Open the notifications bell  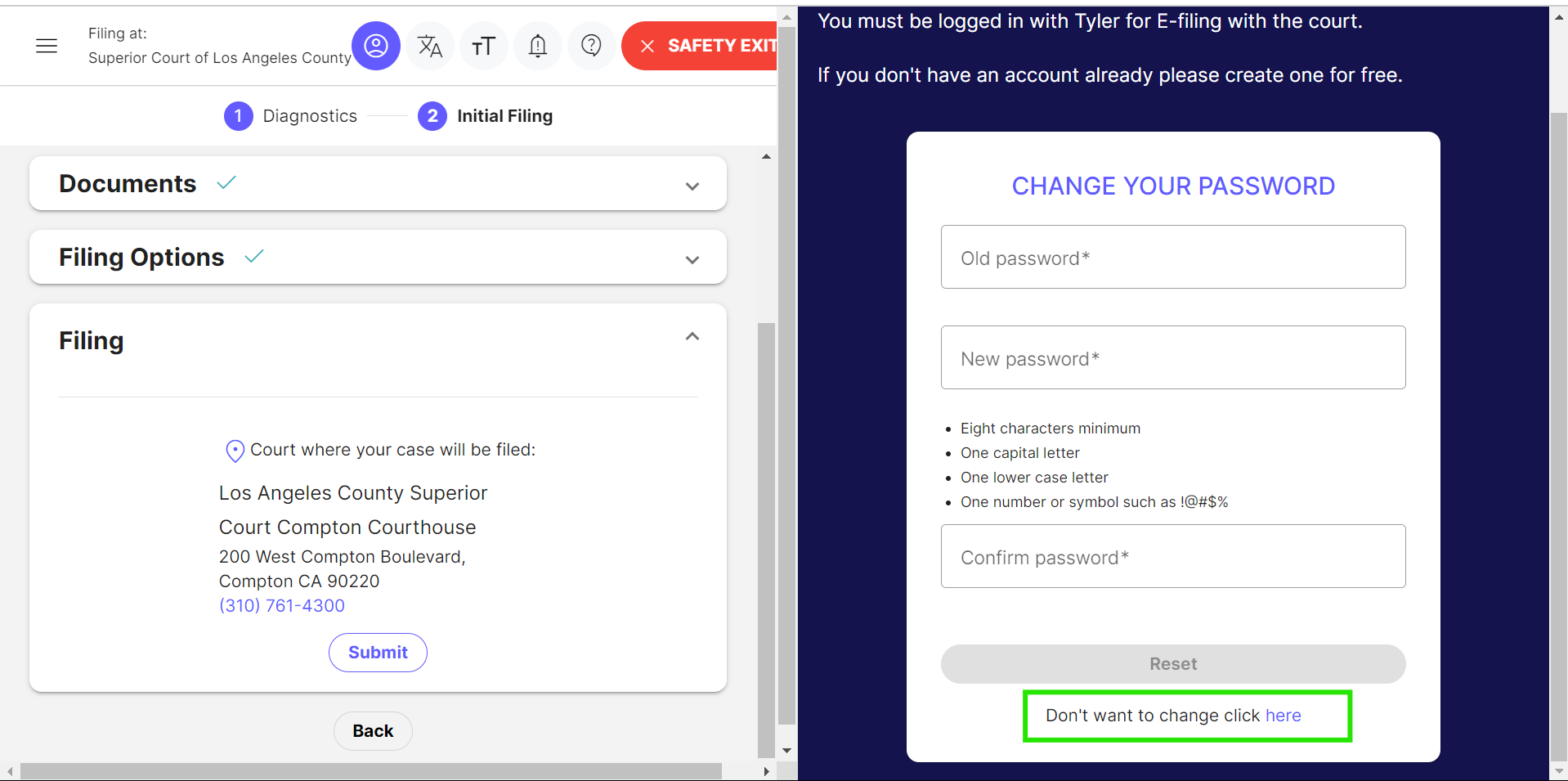coord(538,46)
